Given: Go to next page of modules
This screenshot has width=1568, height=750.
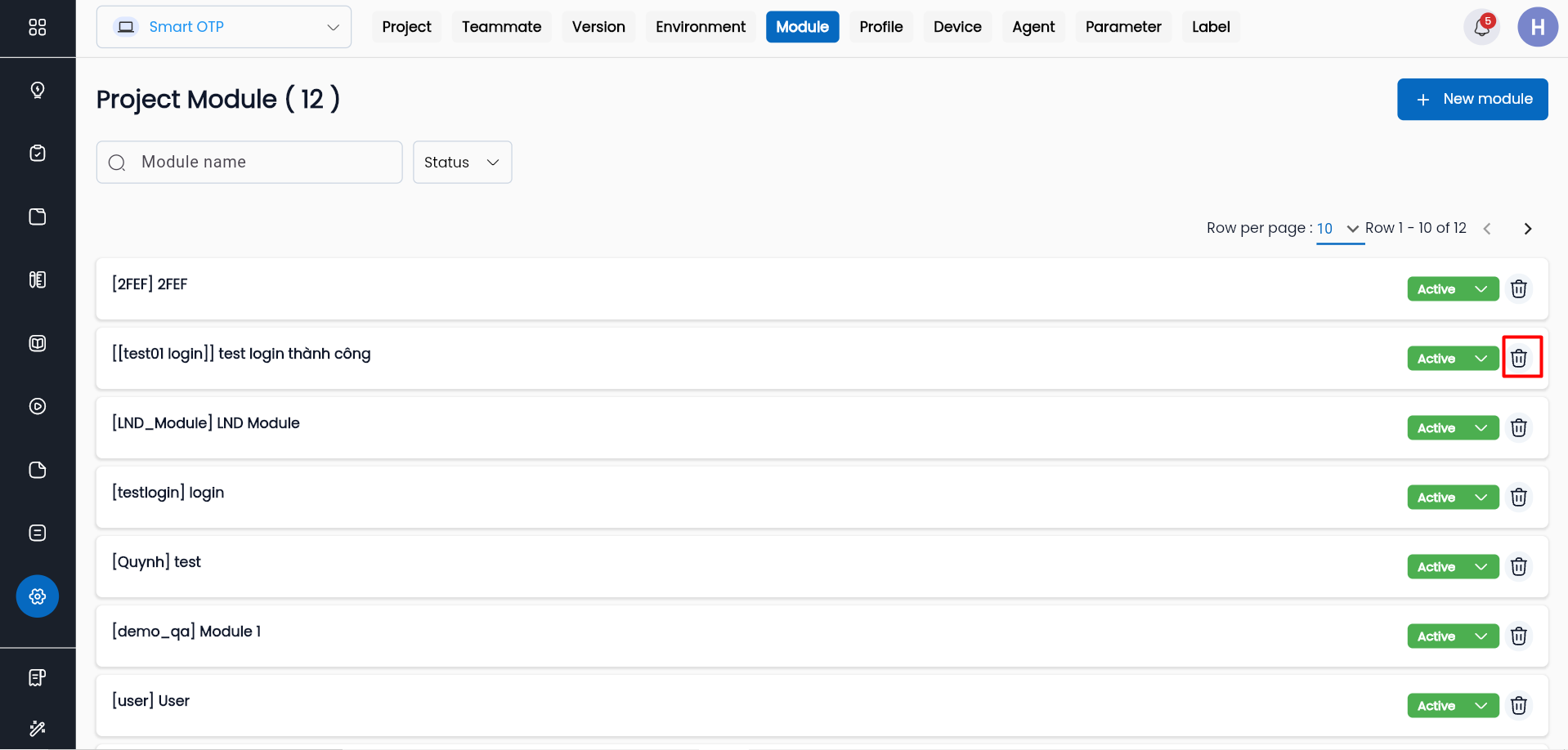Looking at the screenshot, I should [1527, 229].
